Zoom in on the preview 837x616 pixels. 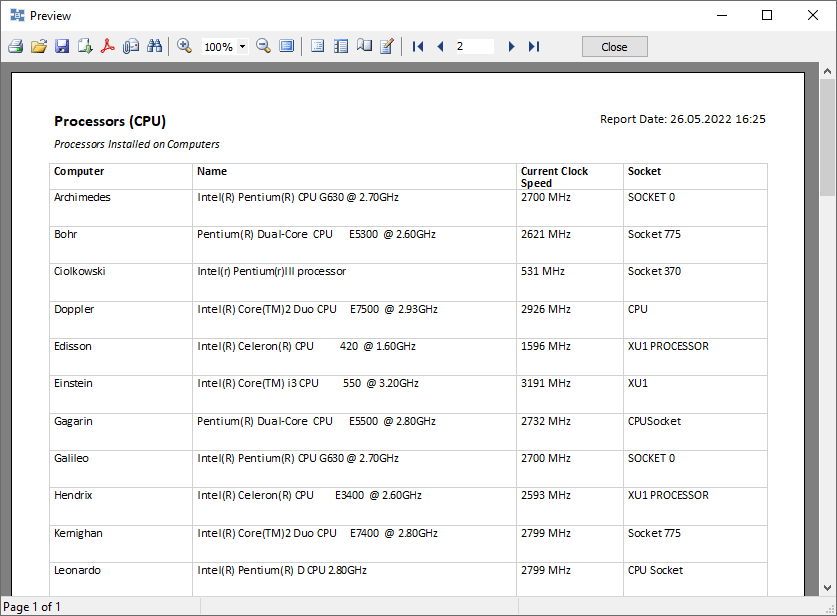pyautogui.click(x=184, y=46)
